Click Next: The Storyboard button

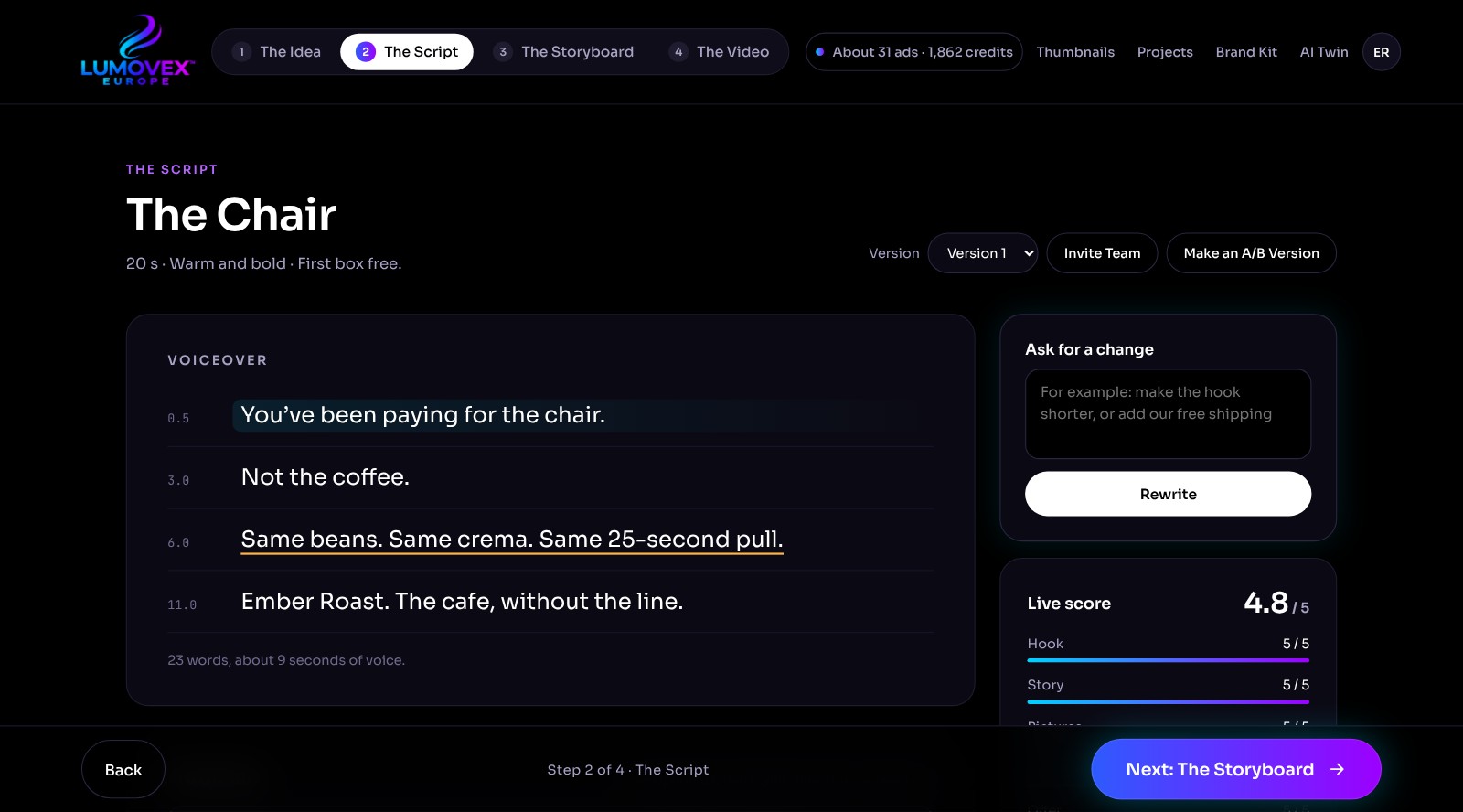click(x=1235, y=769)
